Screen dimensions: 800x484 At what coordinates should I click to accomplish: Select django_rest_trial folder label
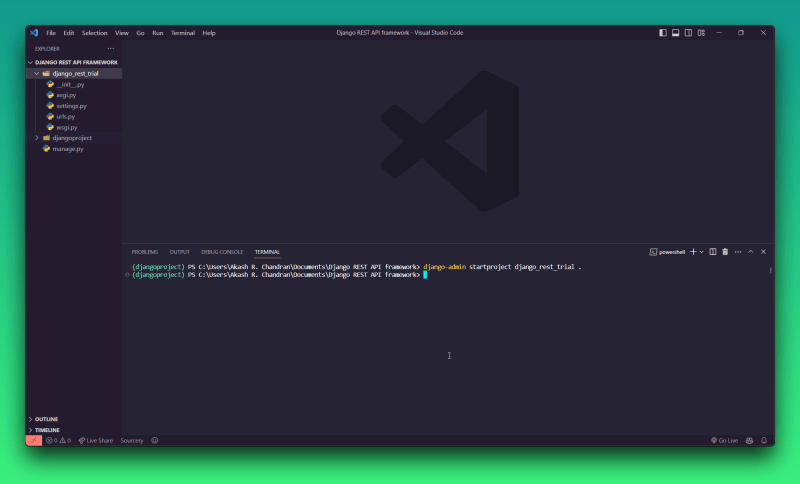coord(76,73)
